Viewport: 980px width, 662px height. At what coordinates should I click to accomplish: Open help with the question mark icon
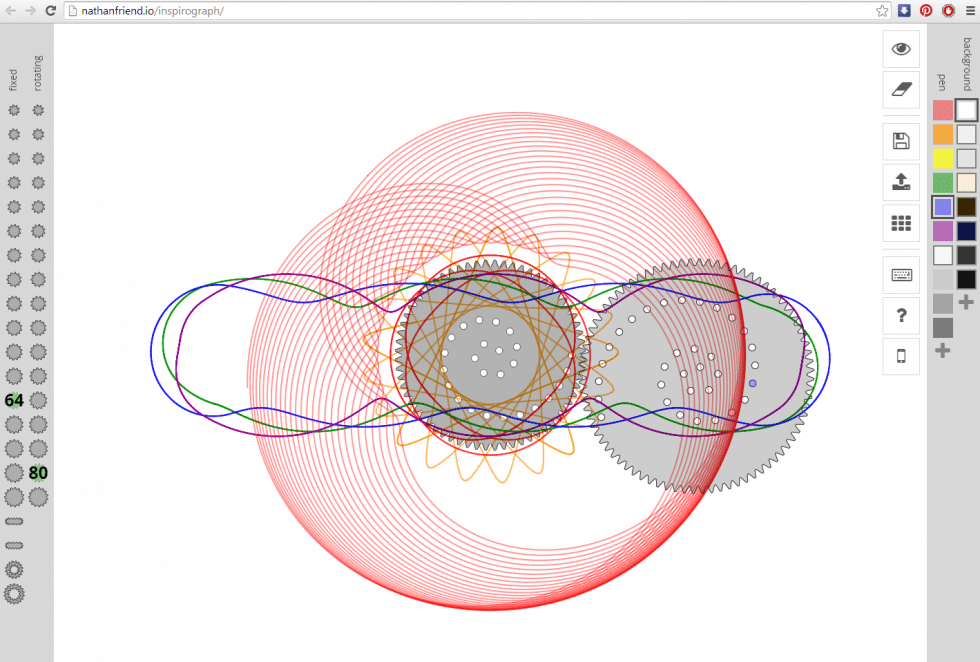901,315
